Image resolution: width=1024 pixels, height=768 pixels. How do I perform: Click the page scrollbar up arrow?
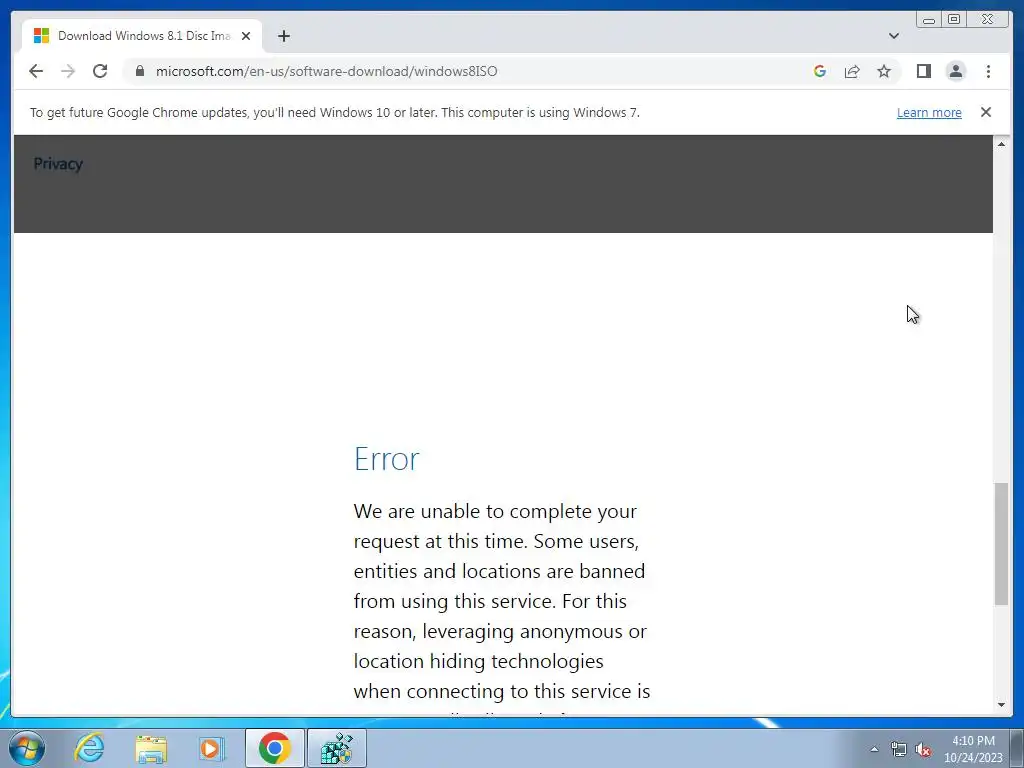pos(1001,144)
